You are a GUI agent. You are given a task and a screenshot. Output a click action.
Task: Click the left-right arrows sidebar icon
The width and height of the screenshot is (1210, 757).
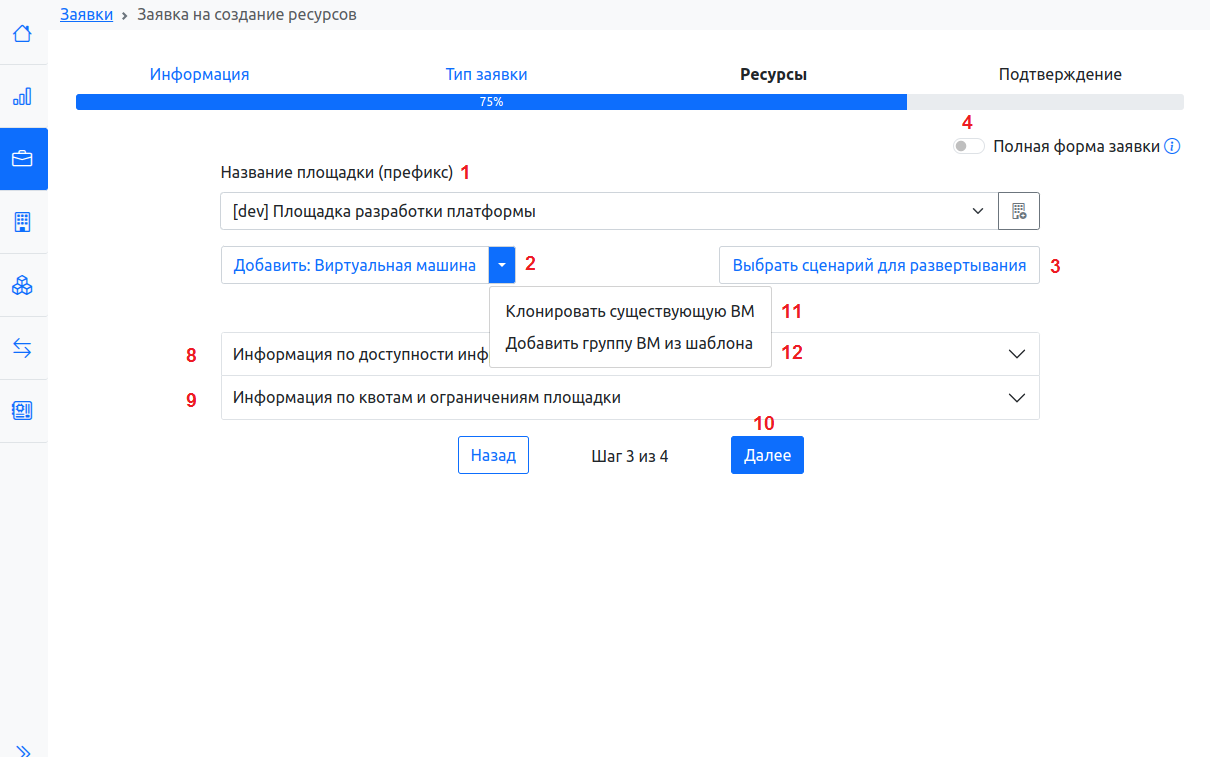(22, 348)
